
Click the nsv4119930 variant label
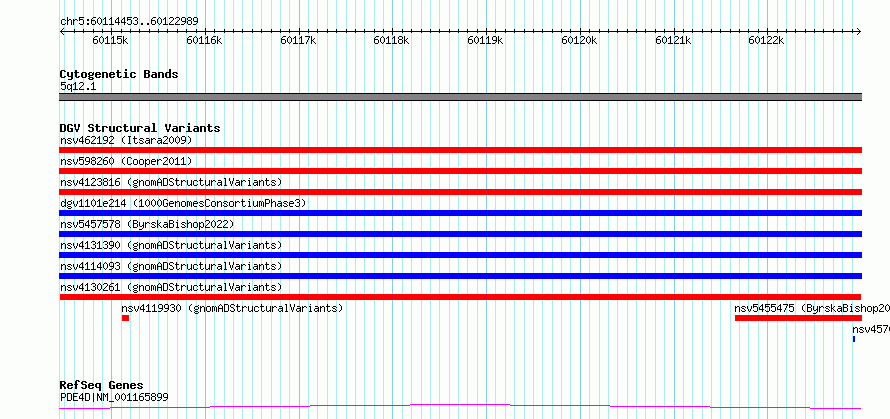[232, 308]
